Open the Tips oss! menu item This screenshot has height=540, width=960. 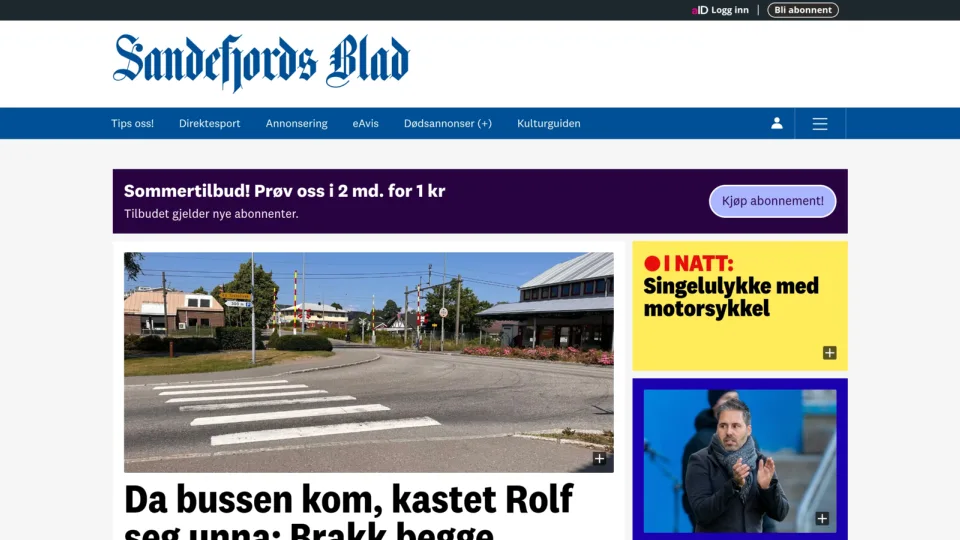[132, 123]
